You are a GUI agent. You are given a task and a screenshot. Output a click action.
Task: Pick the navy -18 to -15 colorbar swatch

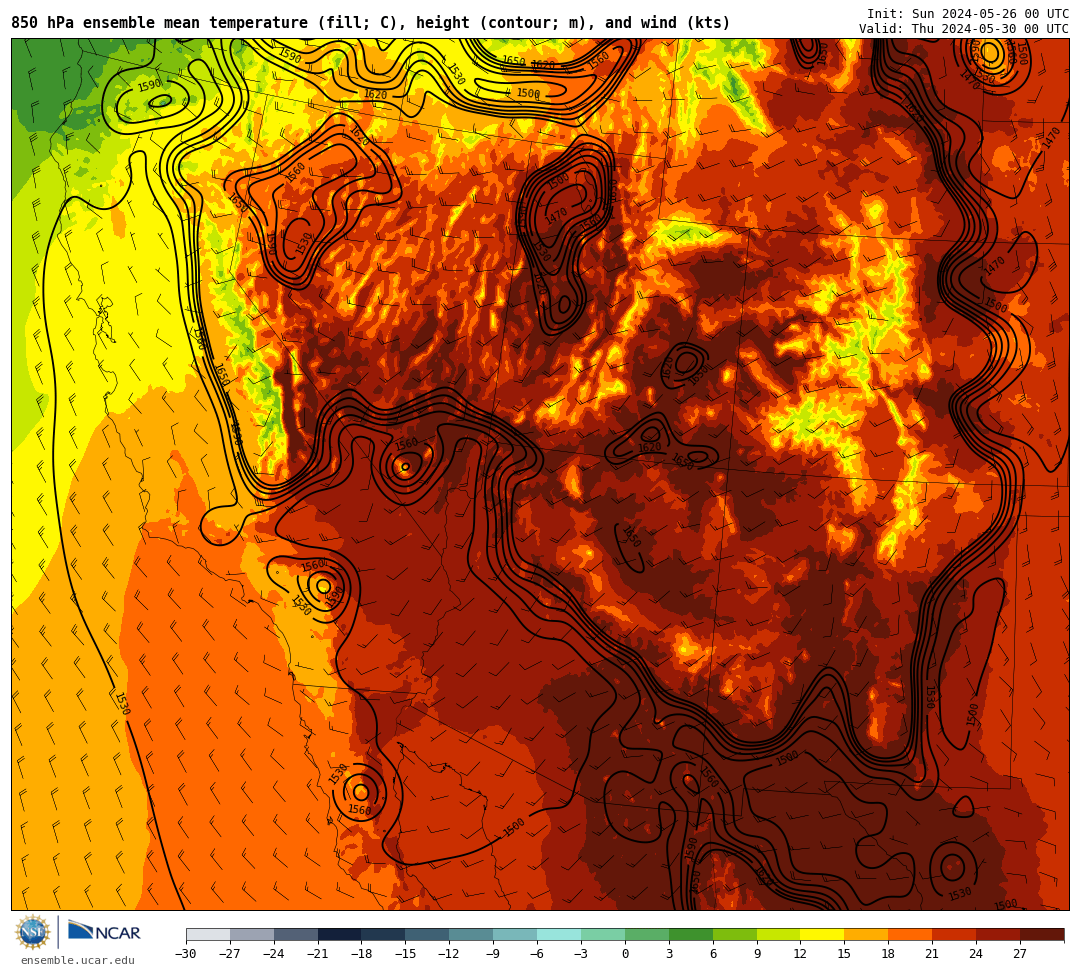384,934
